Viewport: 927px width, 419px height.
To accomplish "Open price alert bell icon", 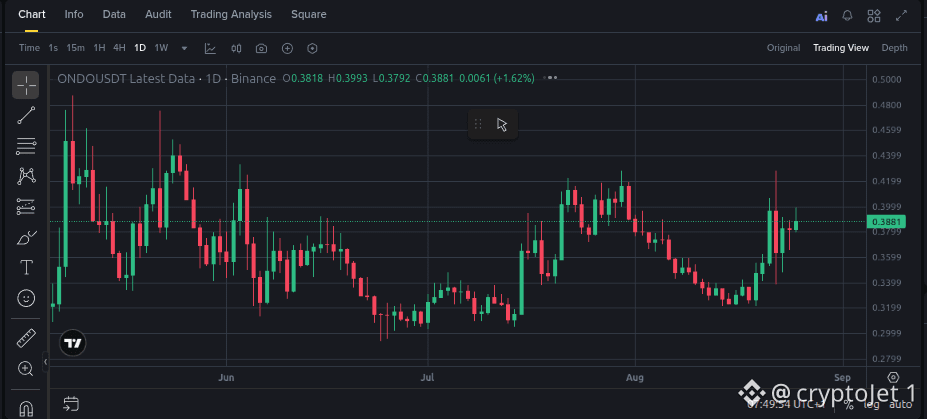I will [848, 16].
